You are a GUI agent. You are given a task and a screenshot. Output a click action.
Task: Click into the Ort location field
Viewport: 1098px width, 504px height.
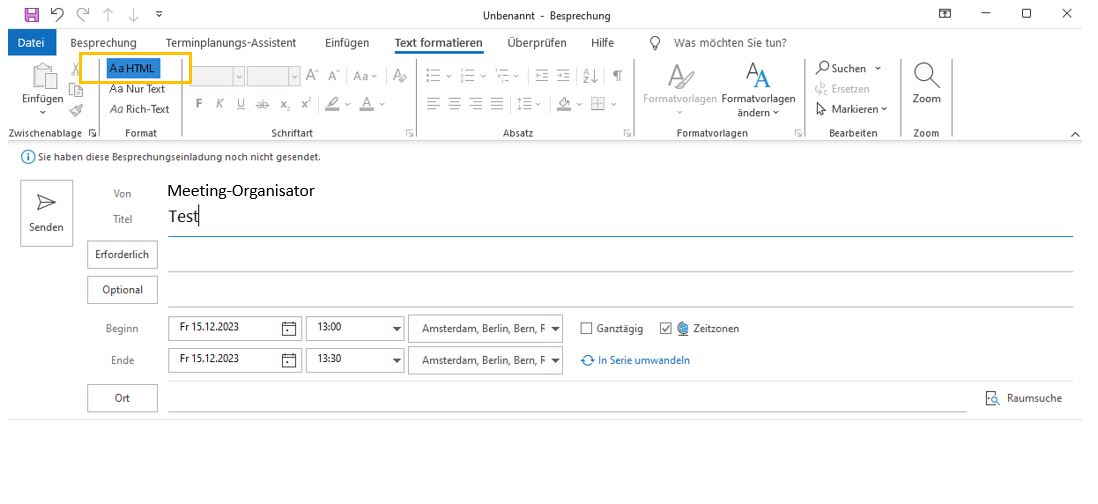pyautogui.click(x=566, y=398)
